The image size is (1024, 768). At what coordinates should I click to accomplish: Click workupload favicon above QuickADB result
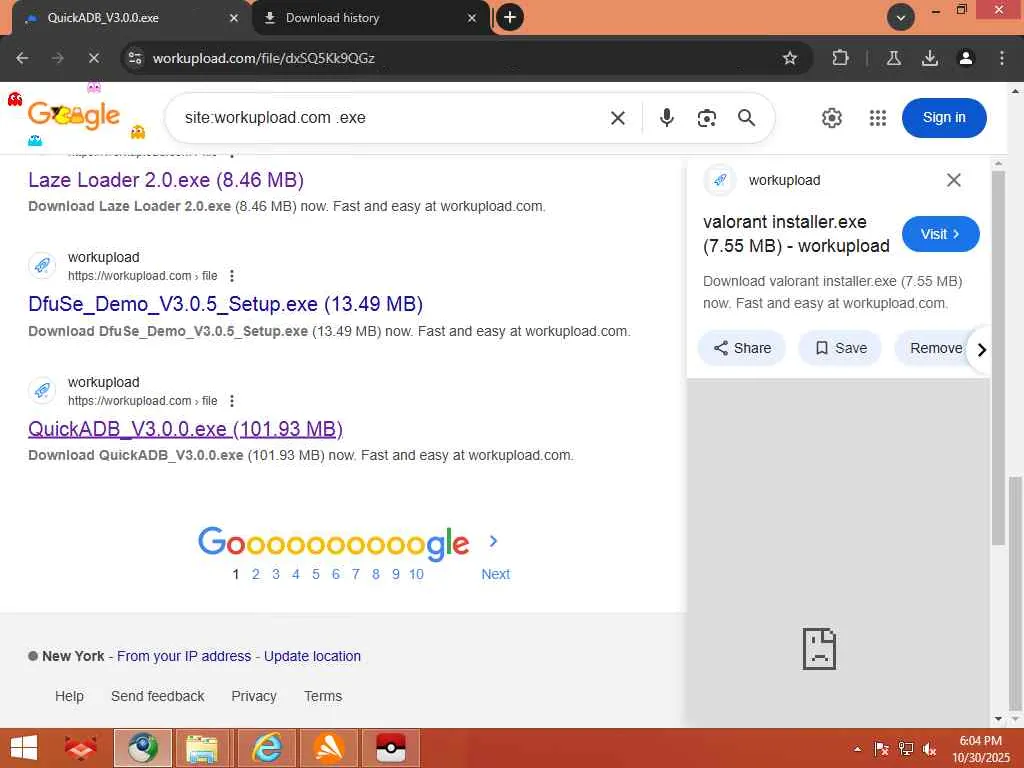pos(42,390)
